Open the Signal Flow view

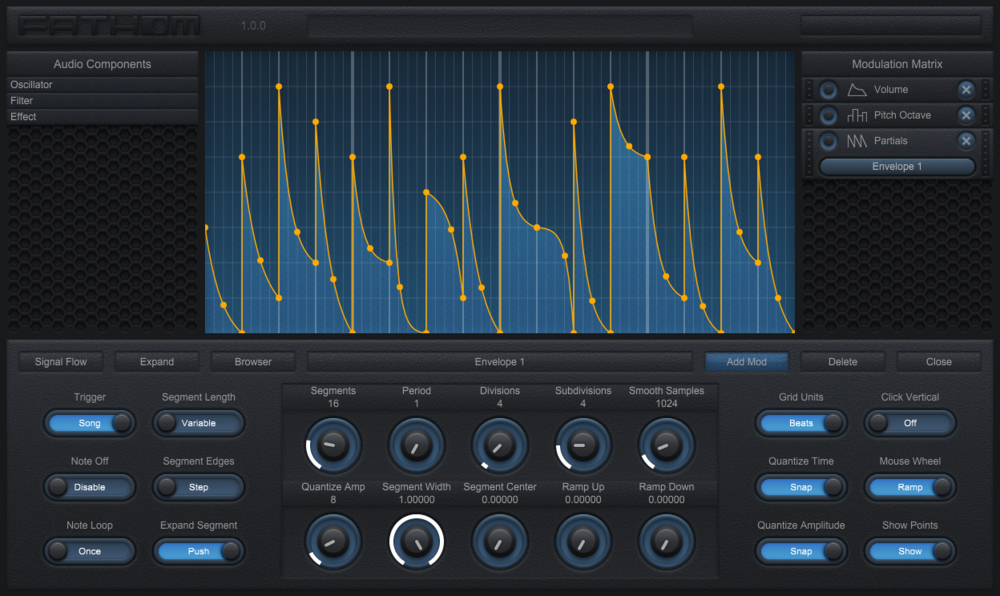point(61,362)
